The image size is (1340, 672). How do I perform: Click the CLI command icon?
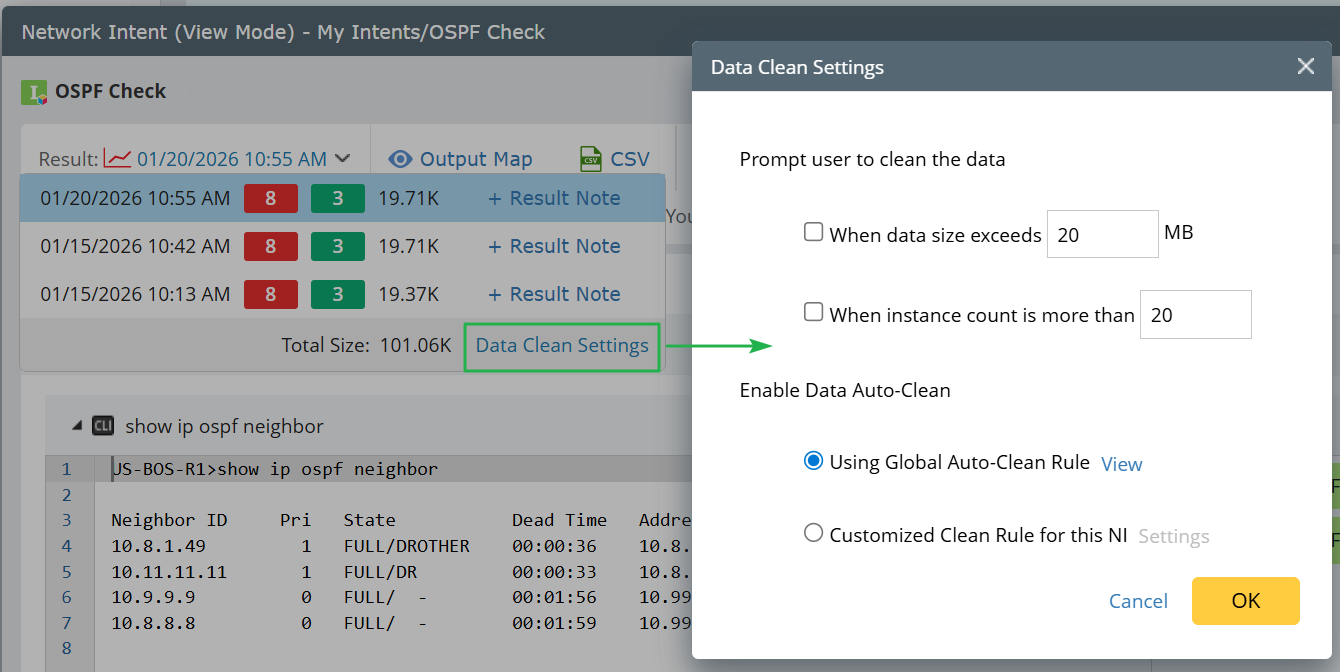(103, 426)
